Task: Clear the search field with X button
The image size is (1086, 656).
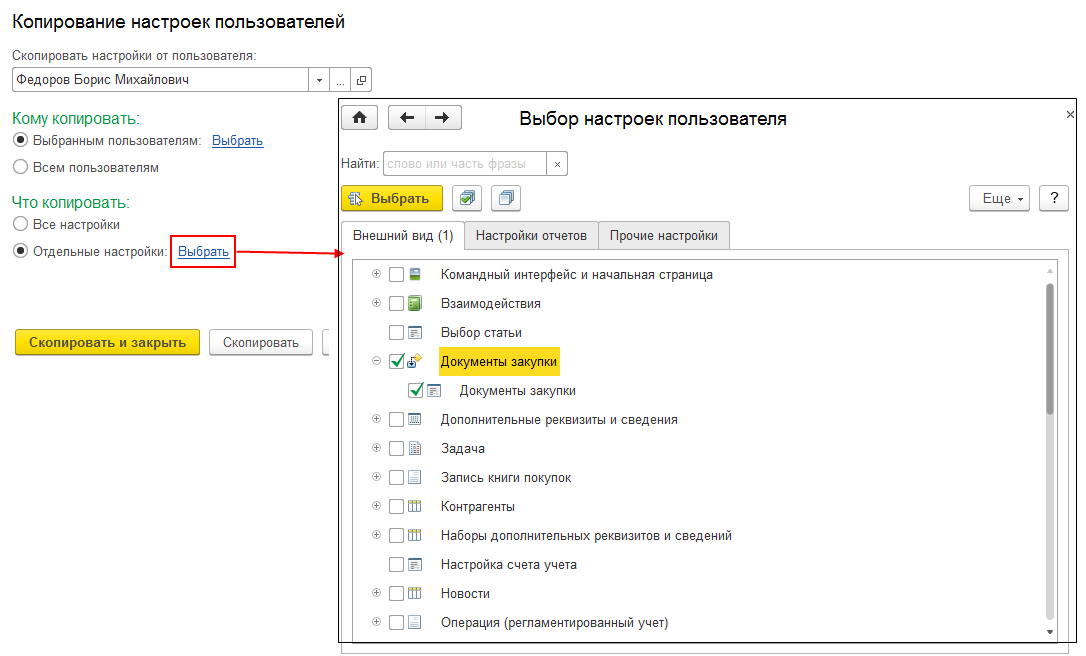Action: 557,164
